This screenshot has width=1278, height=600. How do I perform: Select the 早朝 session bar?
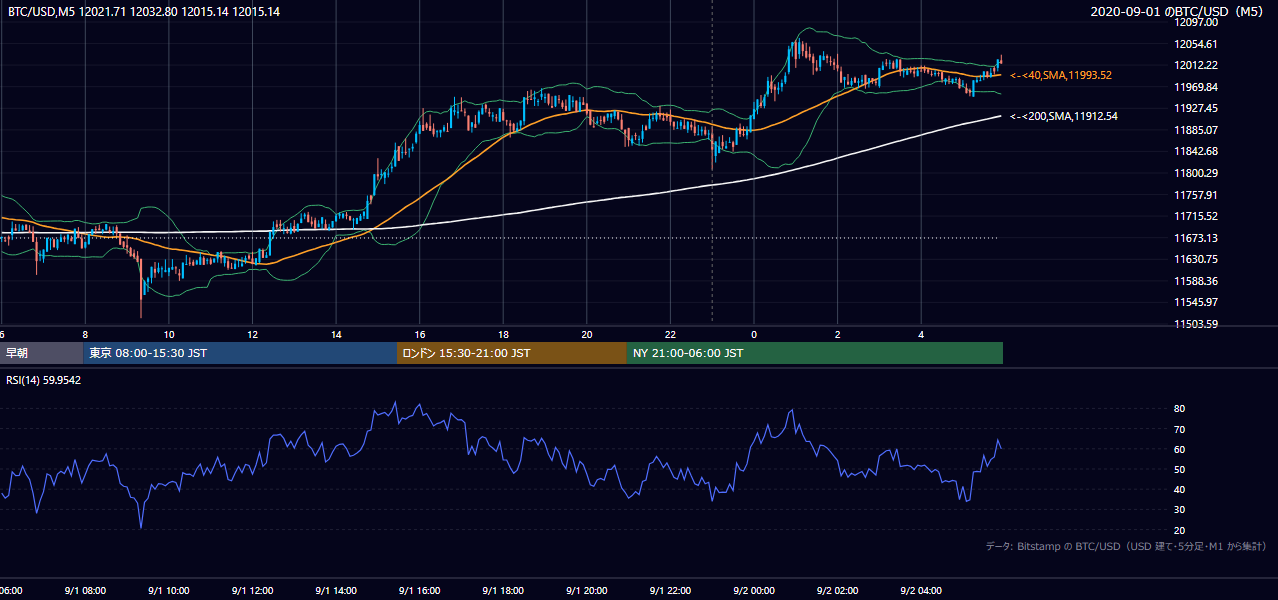tap(41, 353)
